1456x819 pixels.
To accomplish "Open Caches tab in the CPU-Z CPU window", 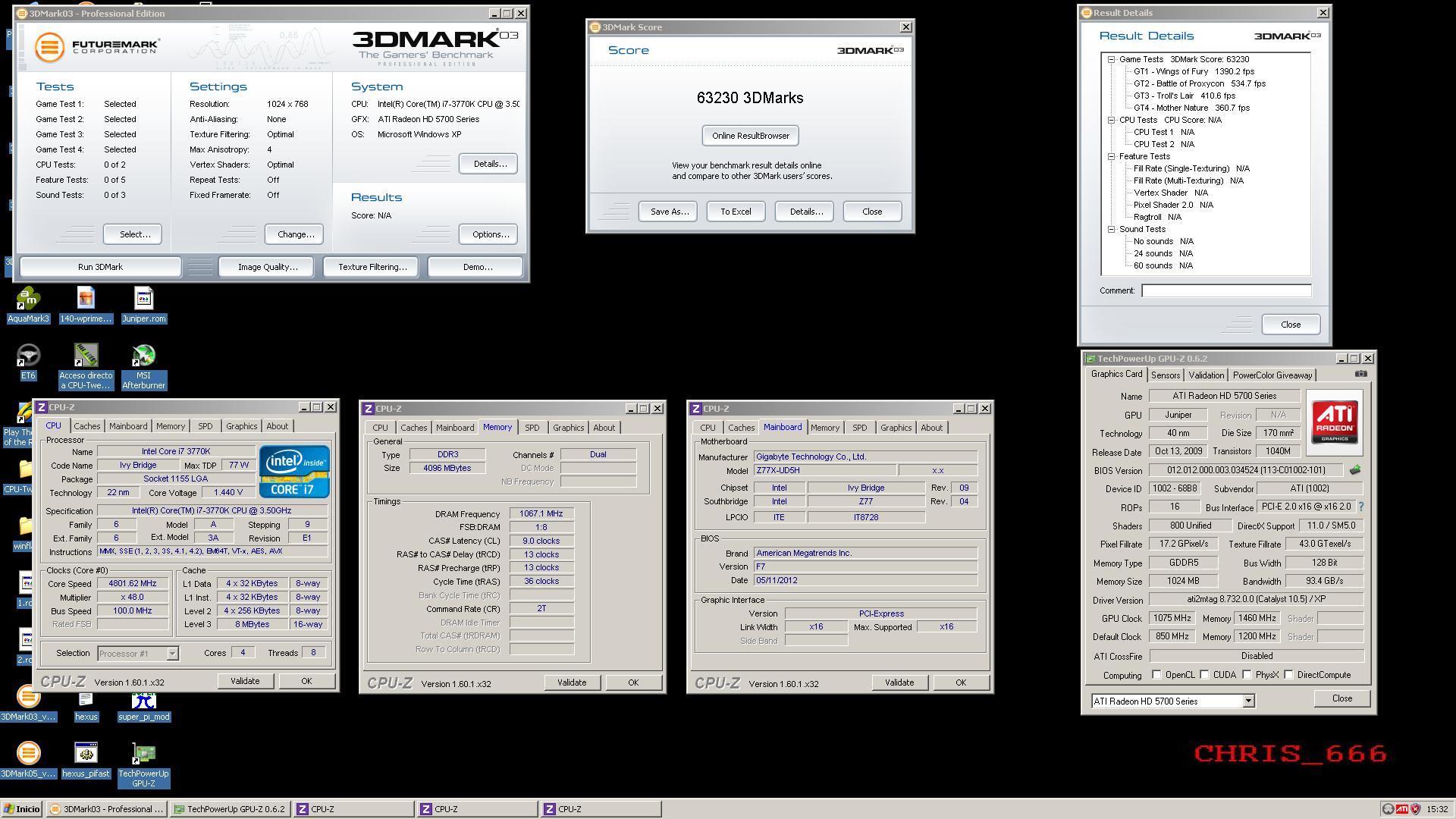I will [x=87, y=426].
